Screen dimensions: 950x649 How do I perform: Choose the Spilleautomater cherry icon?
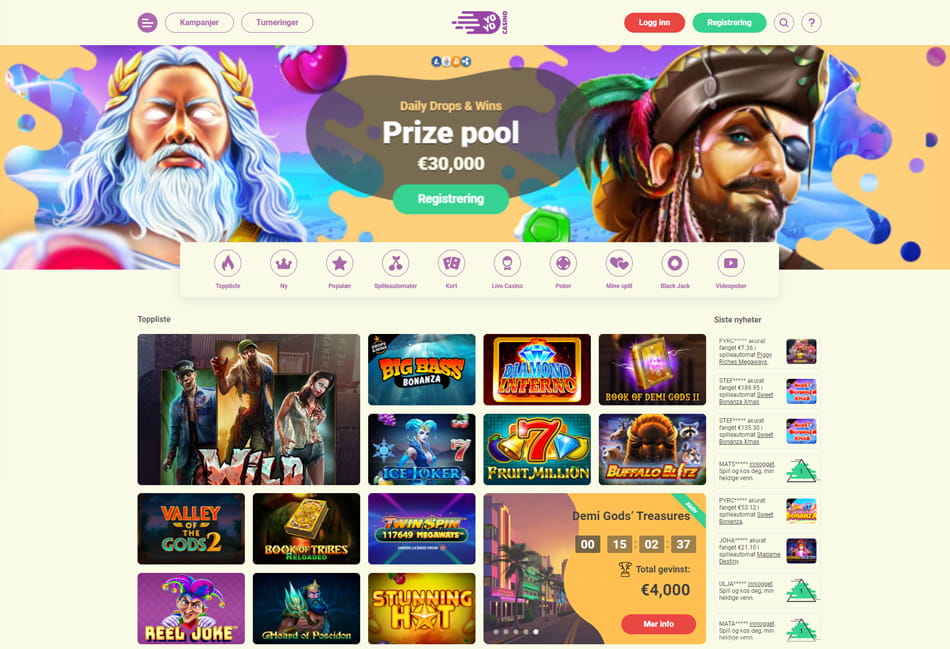point(396,264)
